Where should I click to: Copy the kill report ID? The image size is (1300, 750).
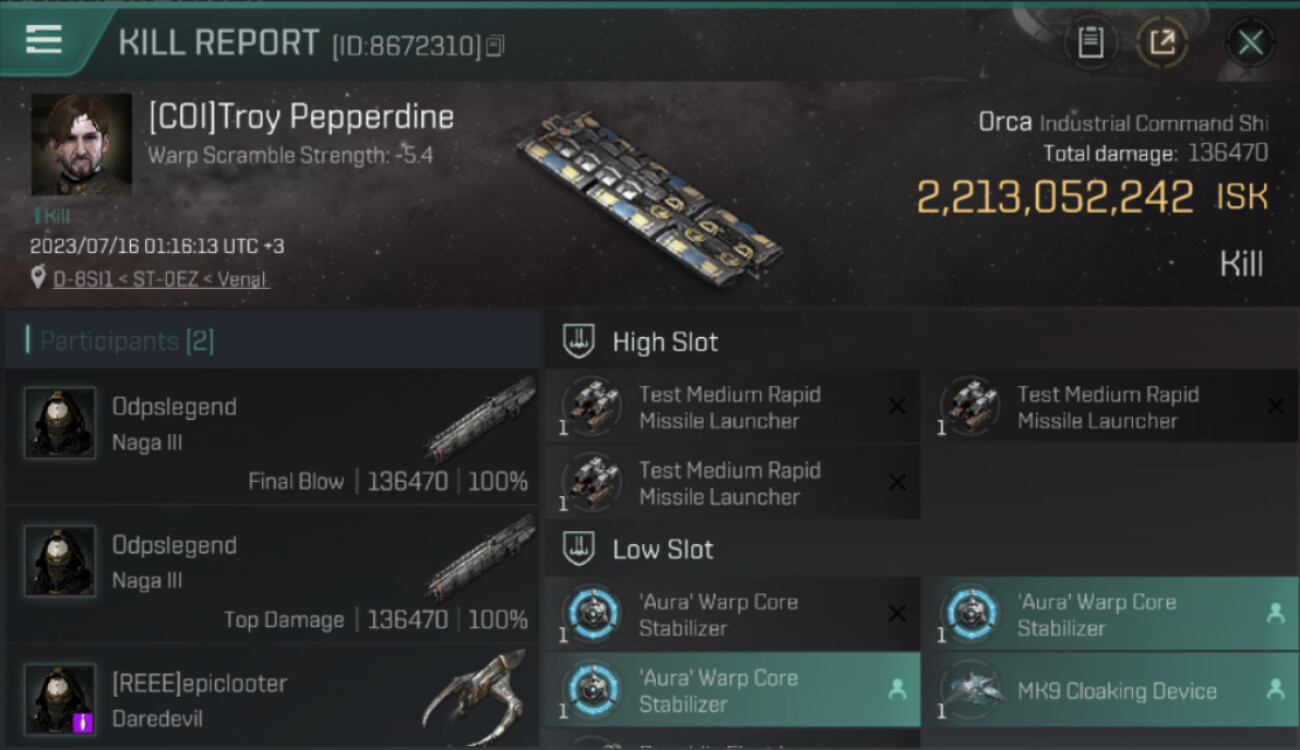tap(496, 45)
